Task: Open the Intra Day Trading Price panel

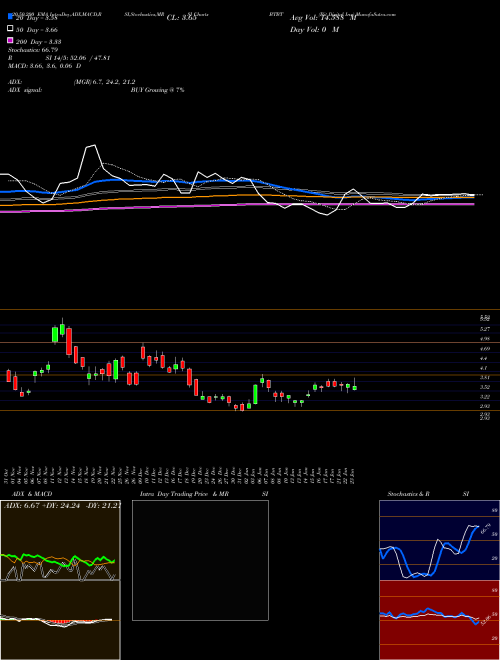Action: point(200,560)
